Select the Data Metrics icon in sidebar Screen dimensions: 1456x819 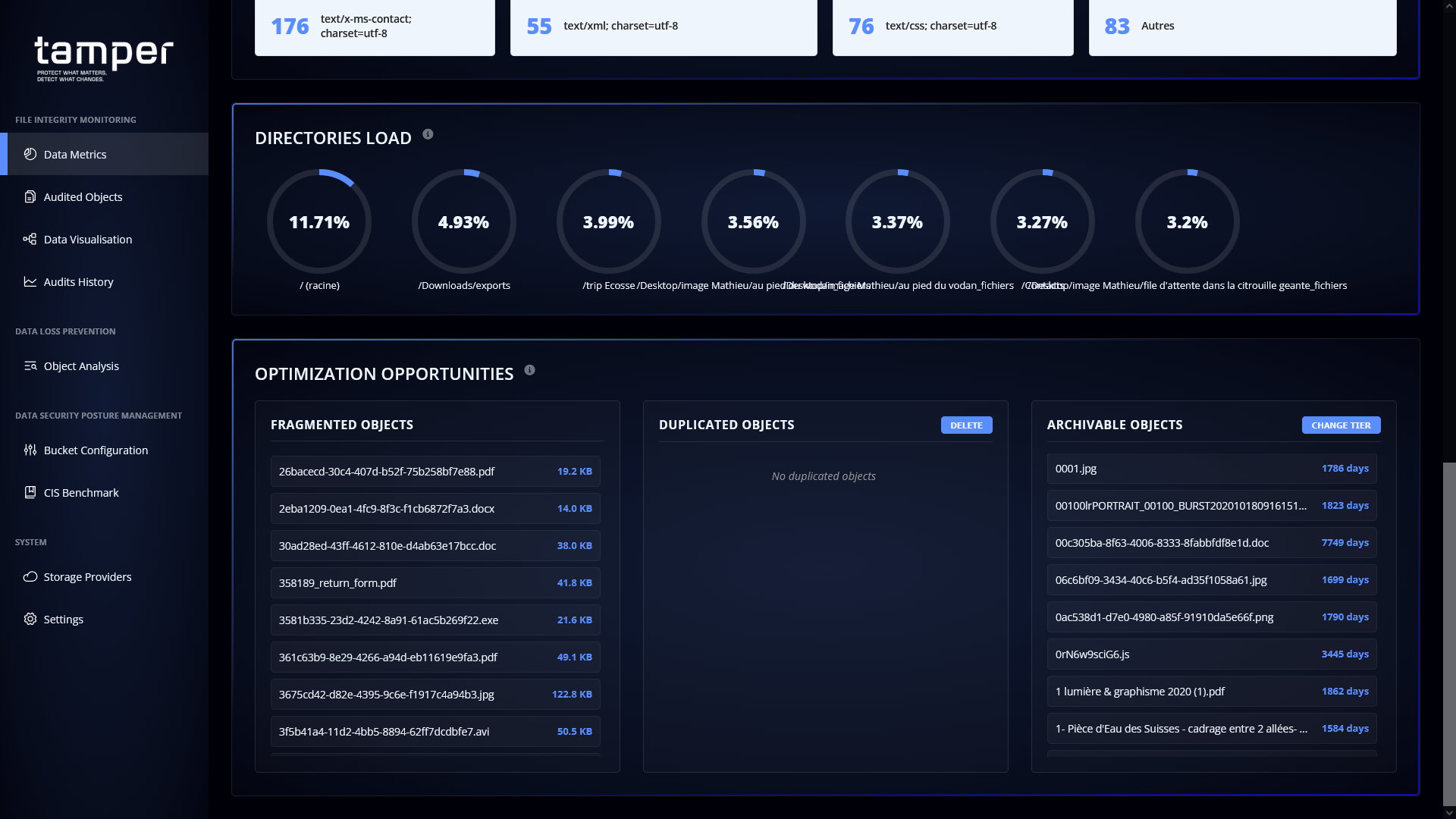point(30,154)
